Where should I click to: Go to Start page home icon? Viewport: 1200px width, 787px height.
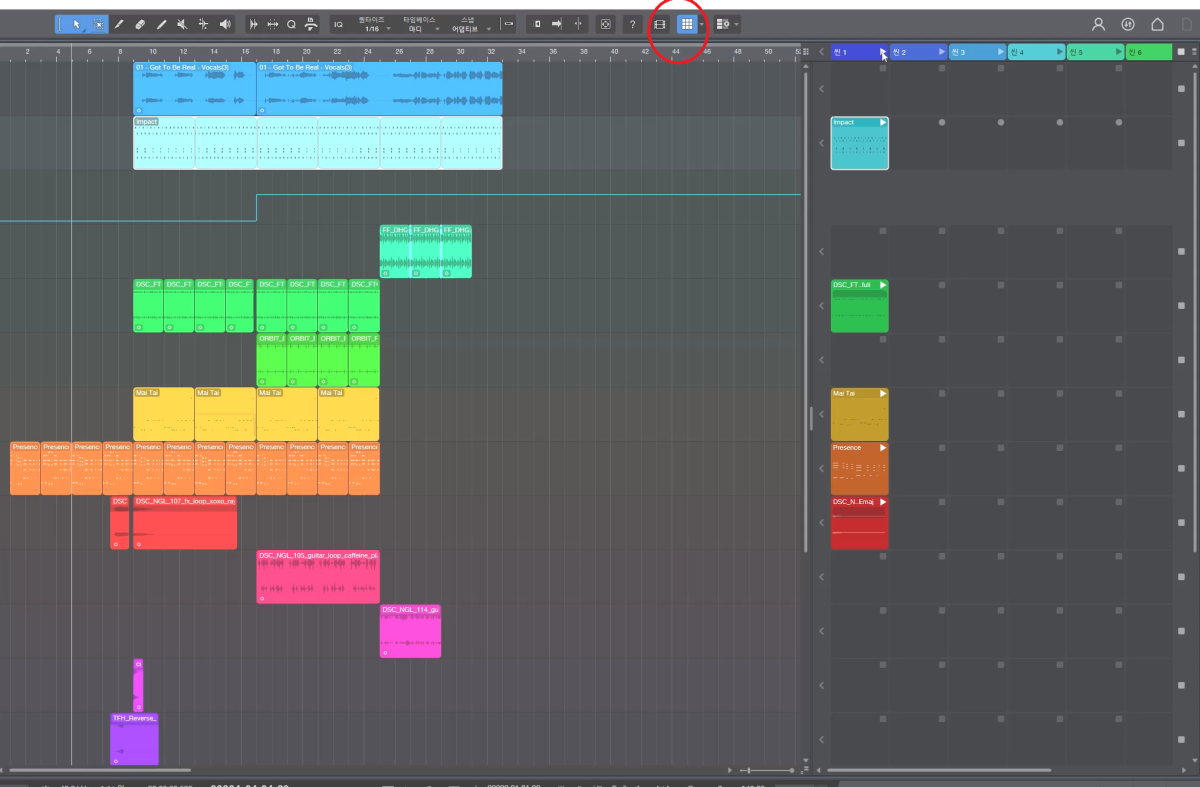coord(1158,24)
